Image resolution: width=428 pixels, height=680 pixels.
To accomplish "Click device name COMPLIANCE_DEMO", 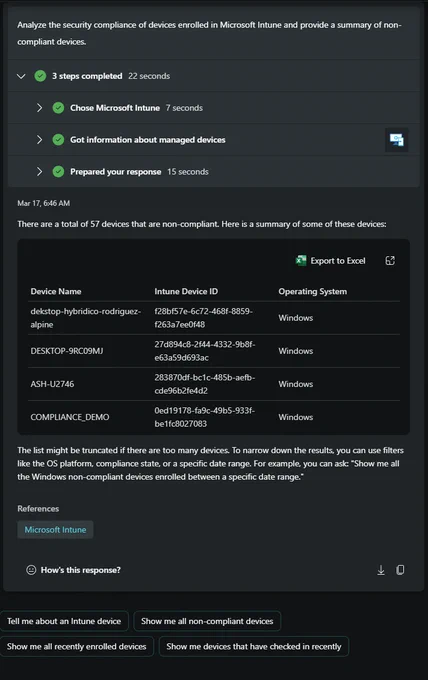I will [x=70, y=417].
